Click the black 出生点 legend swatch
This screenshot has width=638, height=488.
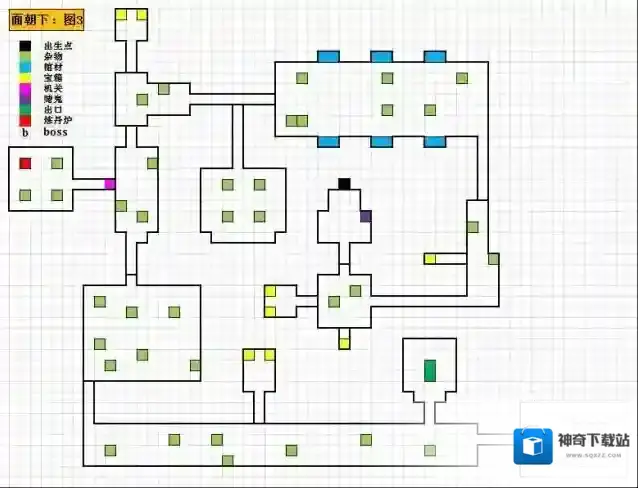pyautogui.click(x=25, y=46)
